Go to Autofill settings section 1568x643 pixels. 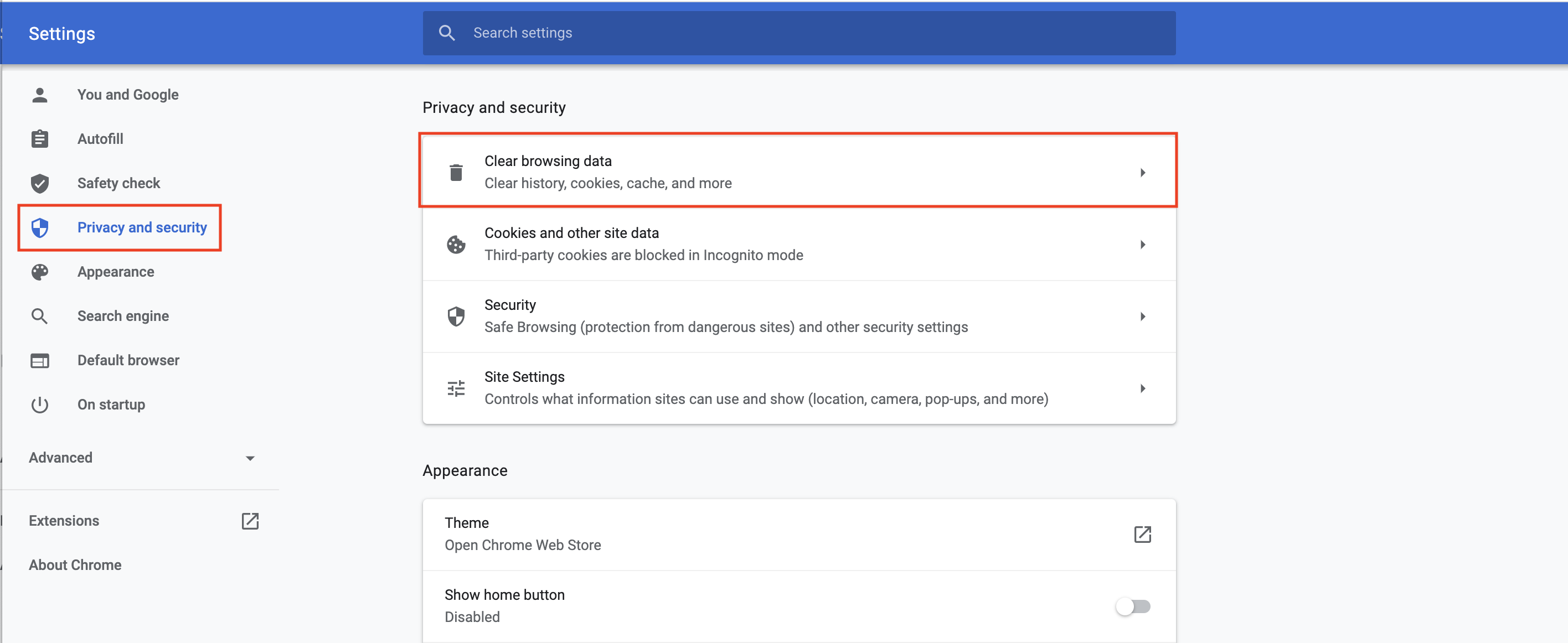point(100,139)
